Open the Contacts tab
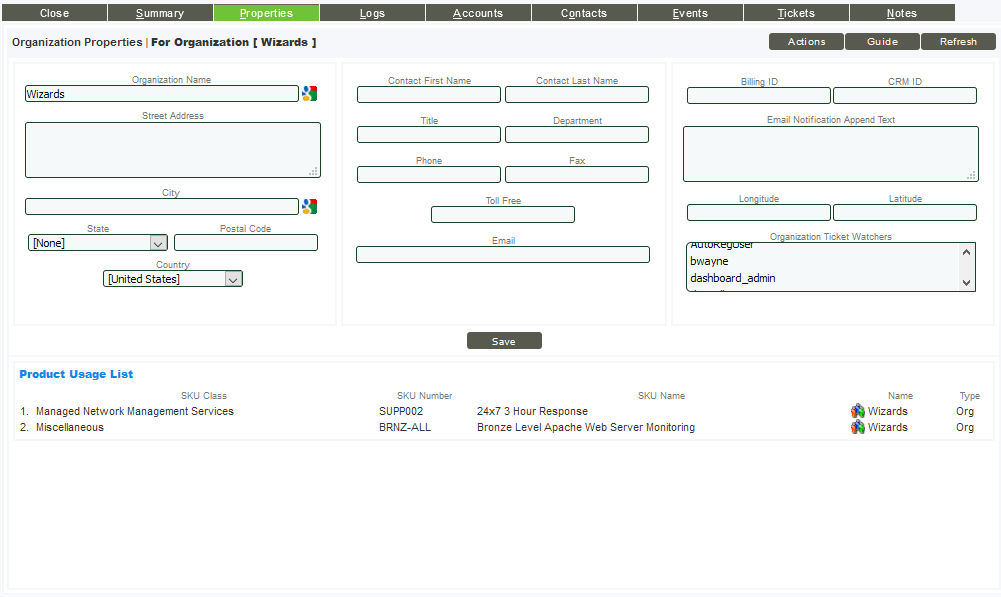Image resolution: width=1001 pixels, height=597 pixels. (x=583, y=13)
